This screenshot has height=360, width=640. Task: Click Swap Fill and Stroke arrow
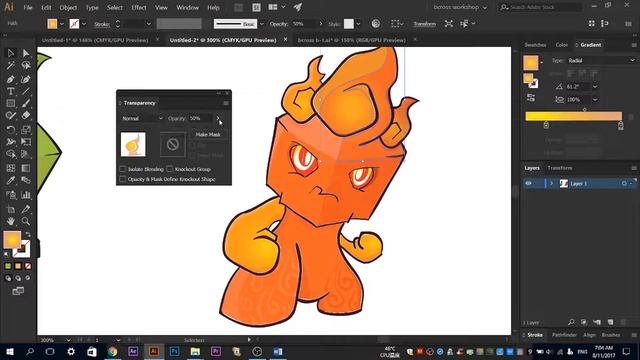28,234
